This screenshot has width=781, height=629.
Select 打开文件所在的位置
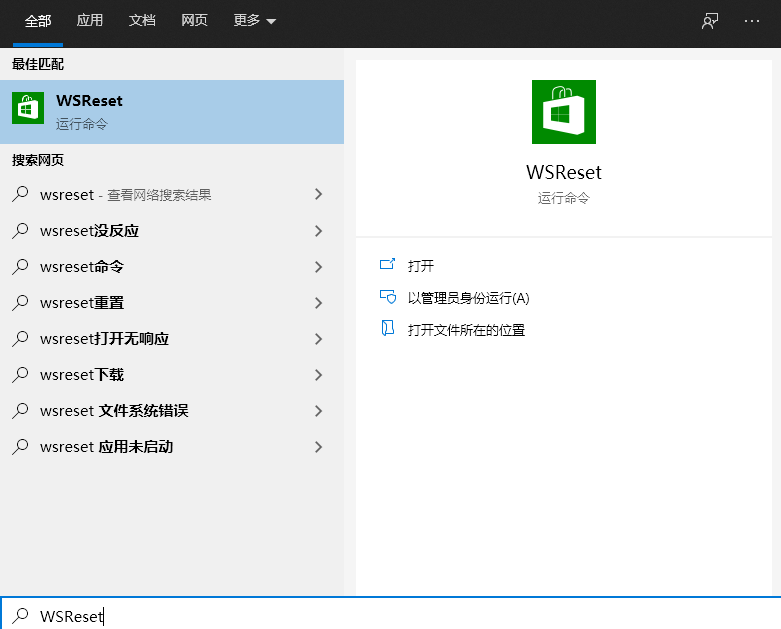coord(466,330)
